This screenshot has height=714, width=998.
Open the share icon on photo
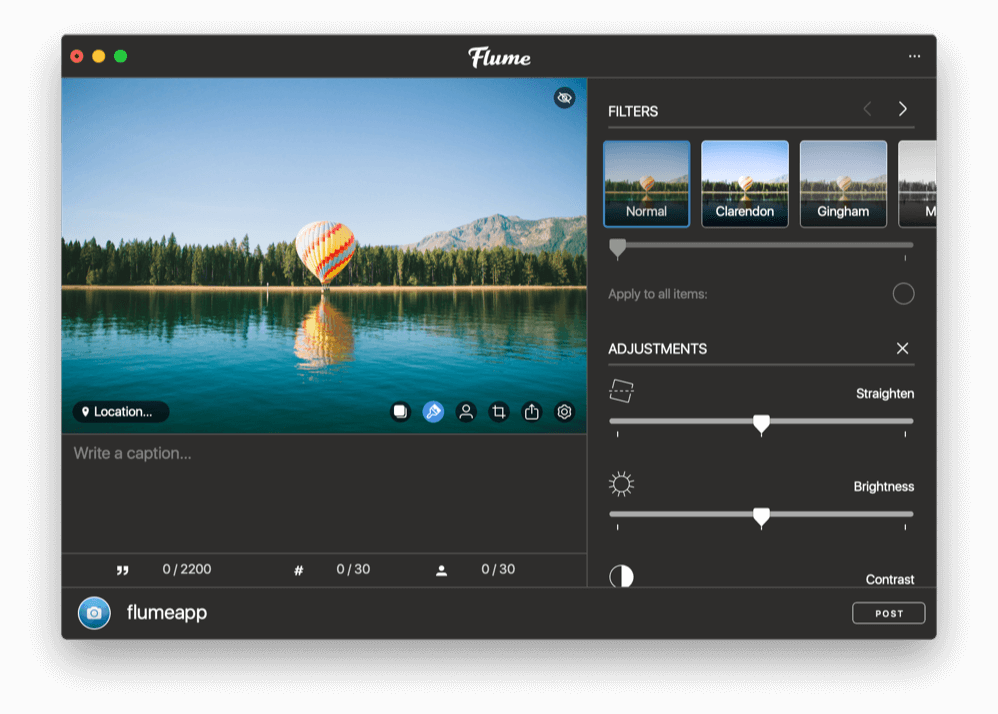point(531,412)
